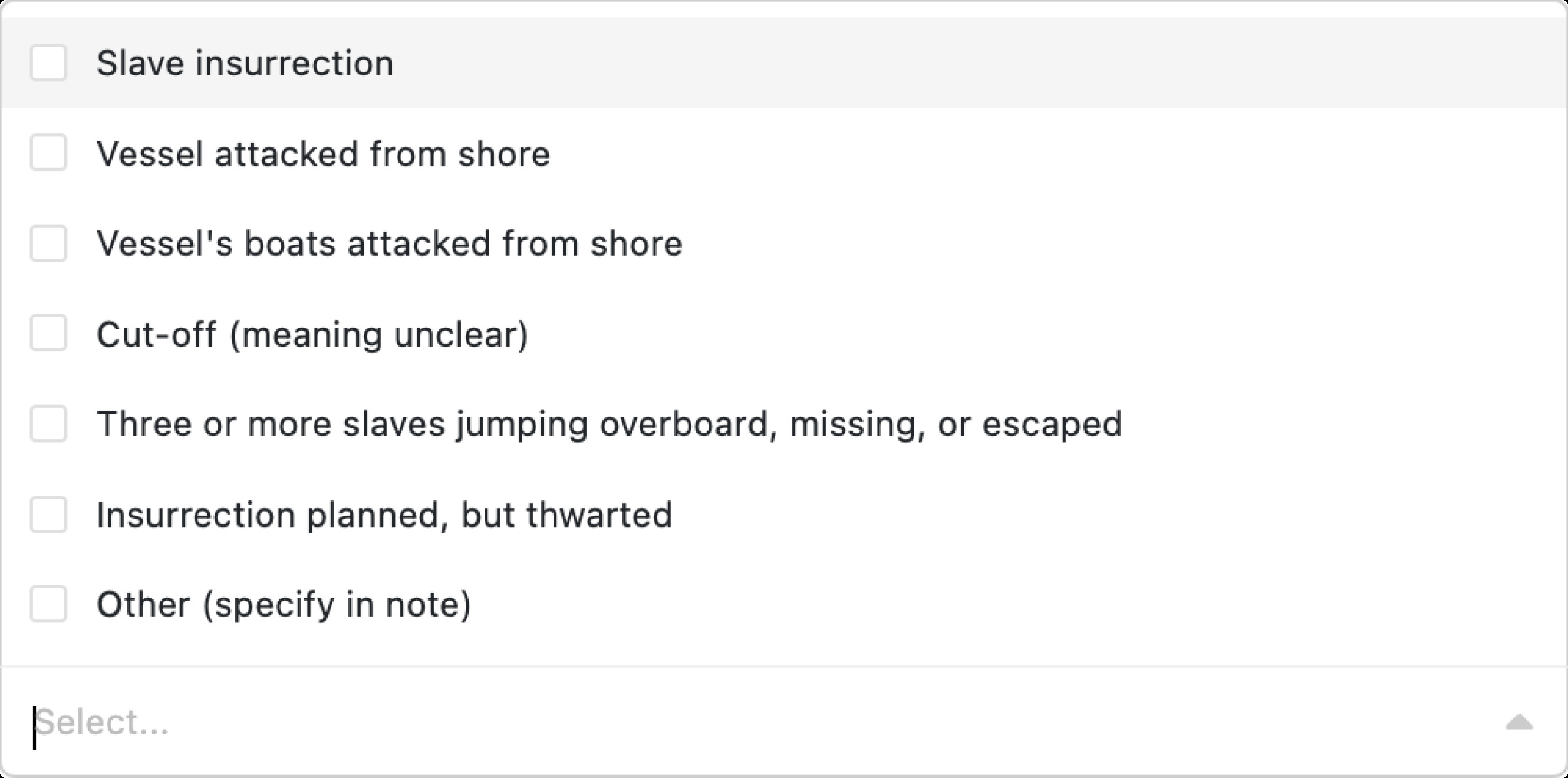1568x778 pixels.
Task: Toggle the Cut-off (meaning unclear) checkbox
Action: tap(49, 333)
